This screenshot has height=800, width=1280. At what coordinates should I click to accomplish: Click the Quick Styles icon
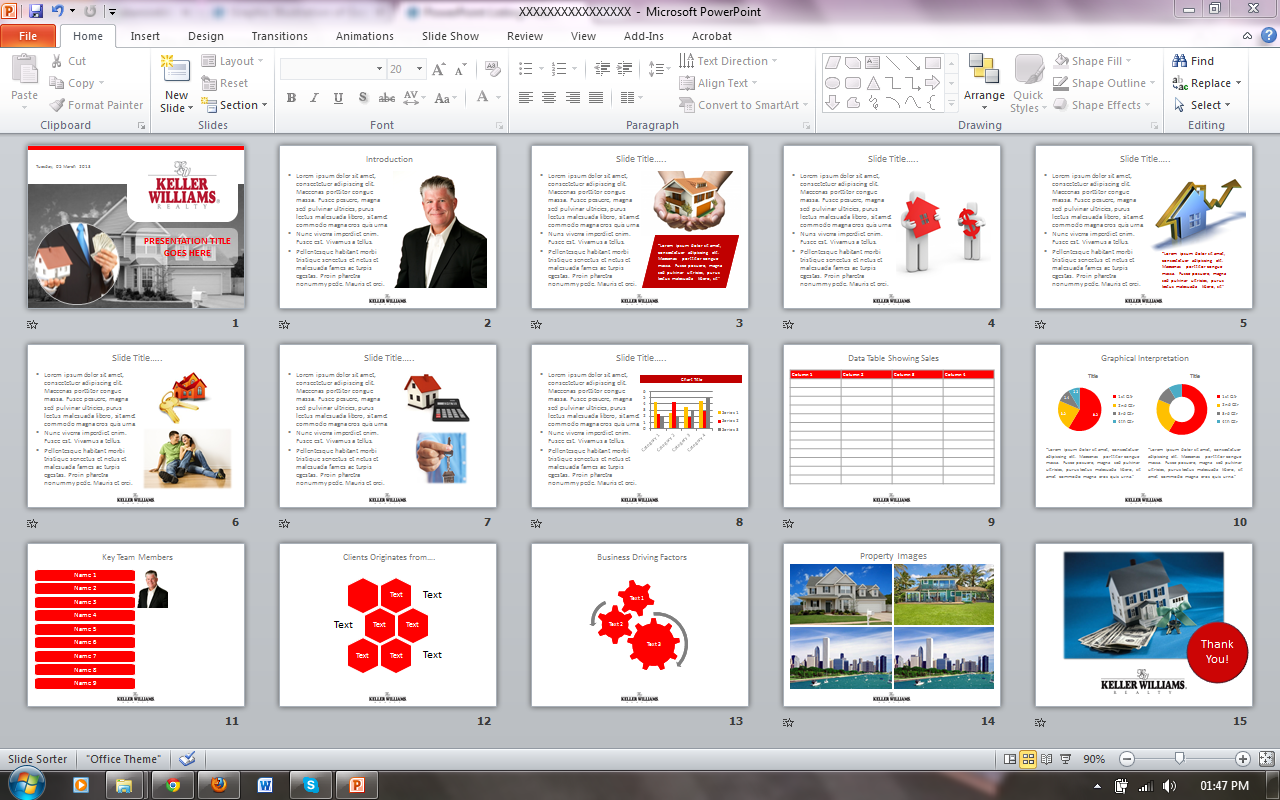1029,68
